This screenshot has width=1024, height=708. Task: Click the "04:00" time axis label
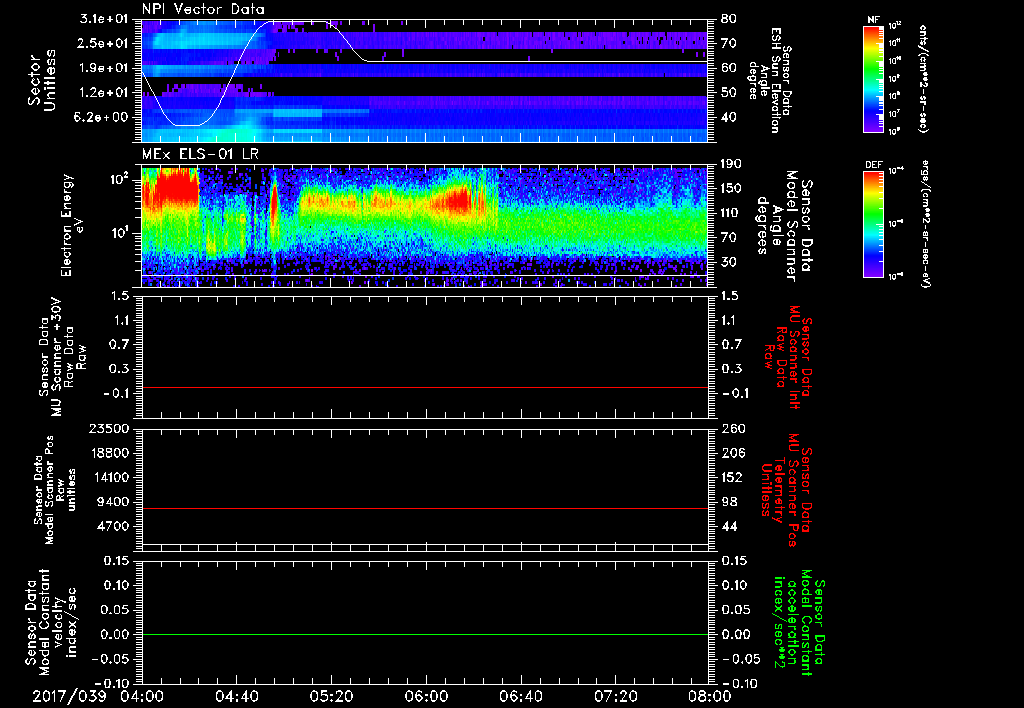(x=142, y=696)
